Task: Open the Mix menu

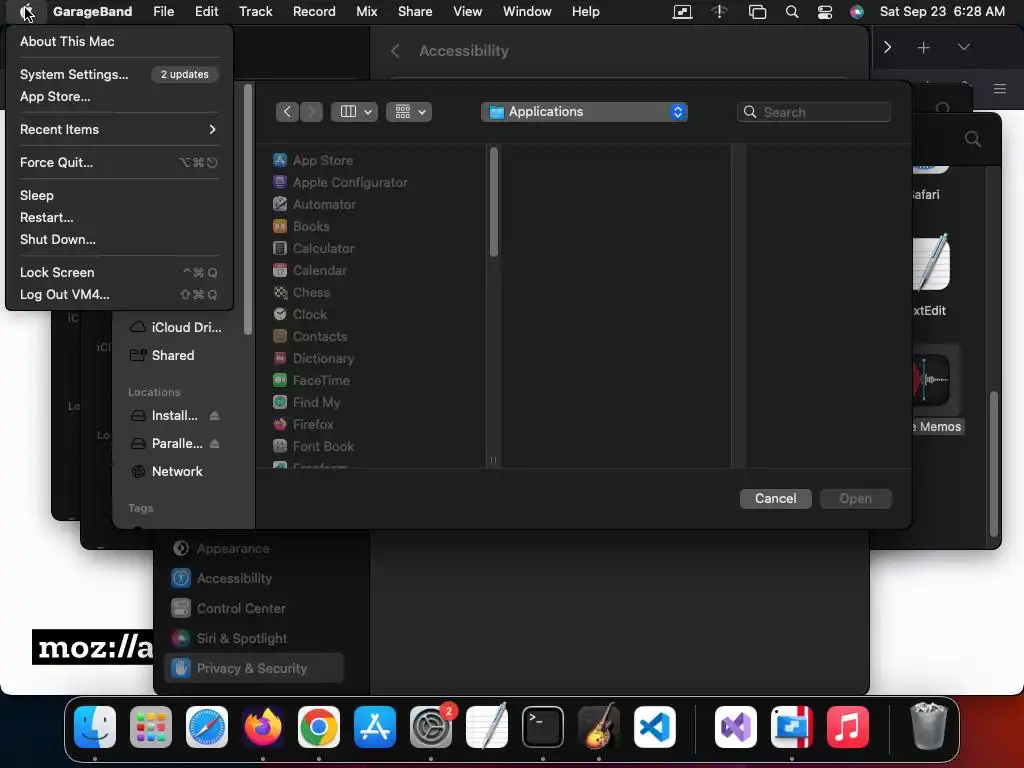Action: 366,12
